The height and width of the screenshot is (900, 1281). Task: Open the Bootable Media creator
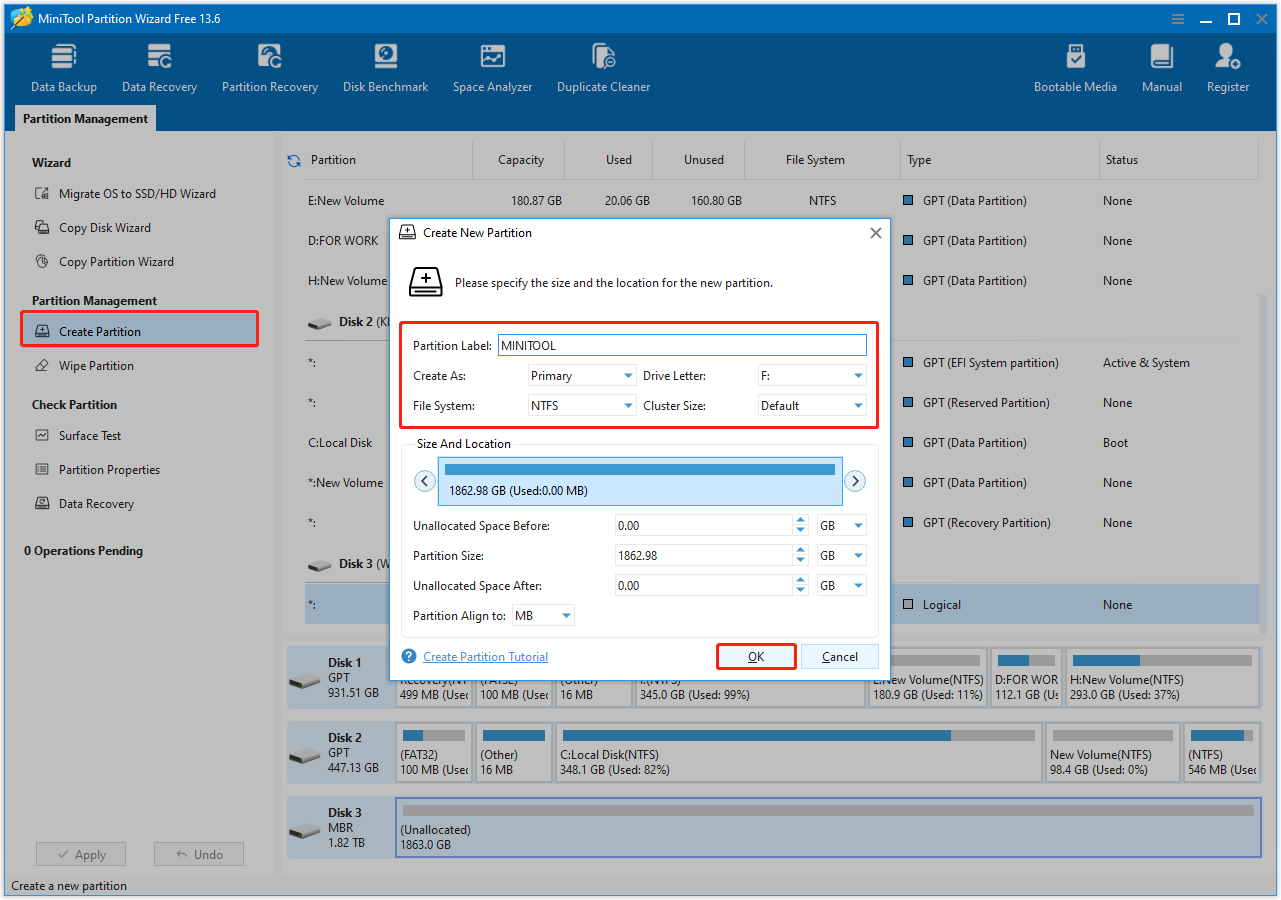1075,66
